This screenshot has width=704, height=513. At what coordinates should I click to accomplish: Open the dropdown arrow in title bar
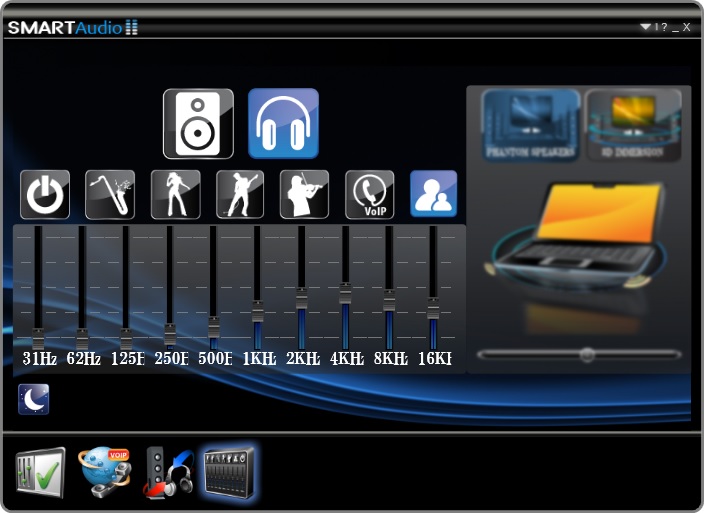[x=646, y=27]
